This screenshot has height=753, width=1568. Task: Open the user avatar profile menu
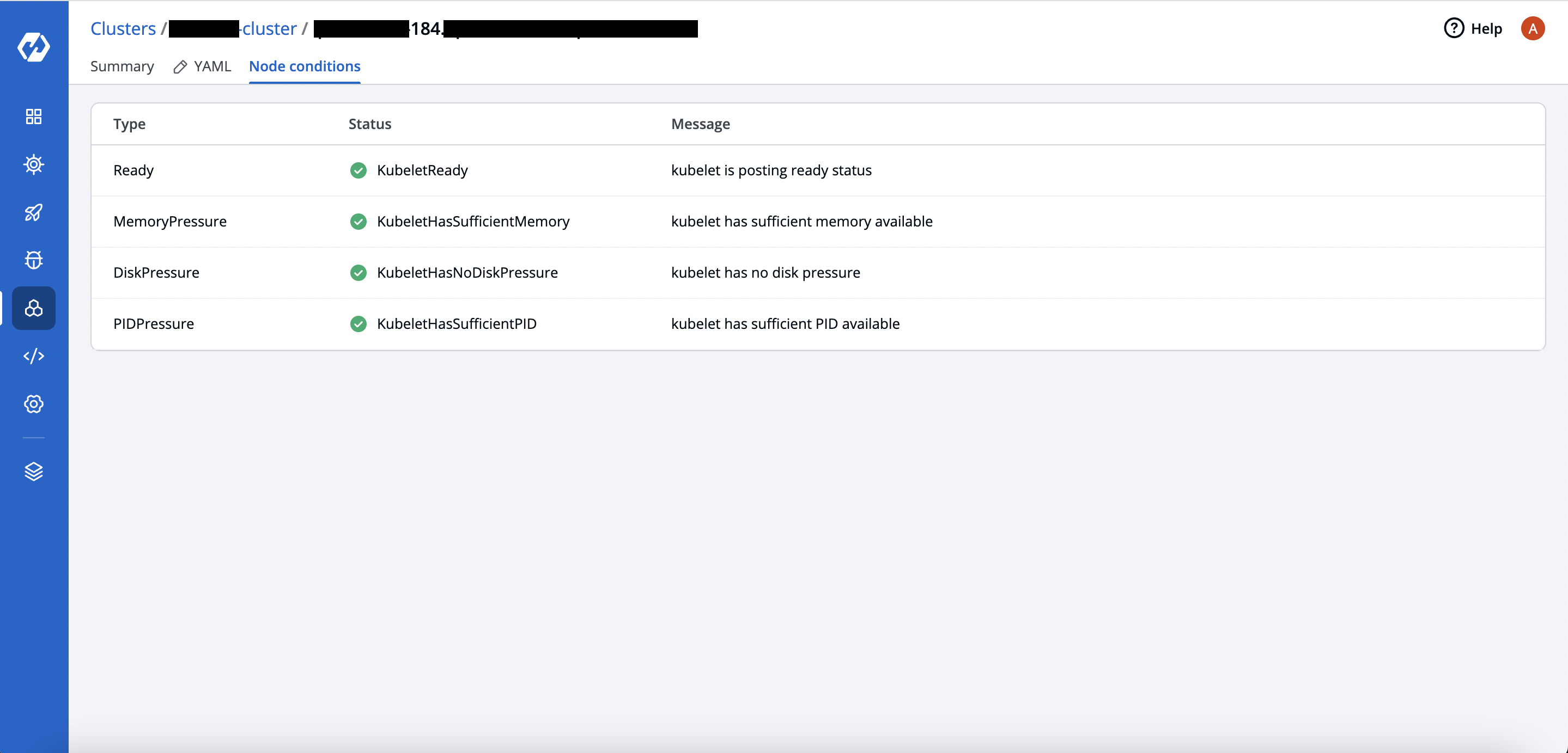click(x=1532, y=29)
